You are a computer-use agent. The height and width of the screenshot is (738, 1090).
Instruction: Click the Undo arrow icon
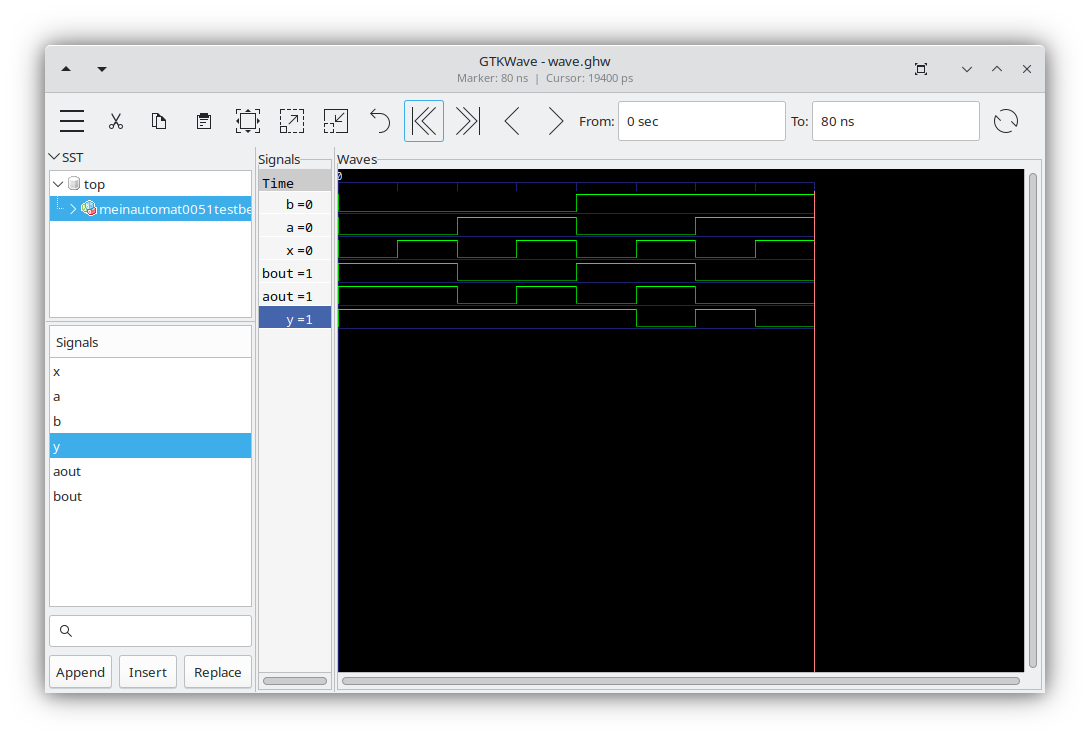pos(379,120)
